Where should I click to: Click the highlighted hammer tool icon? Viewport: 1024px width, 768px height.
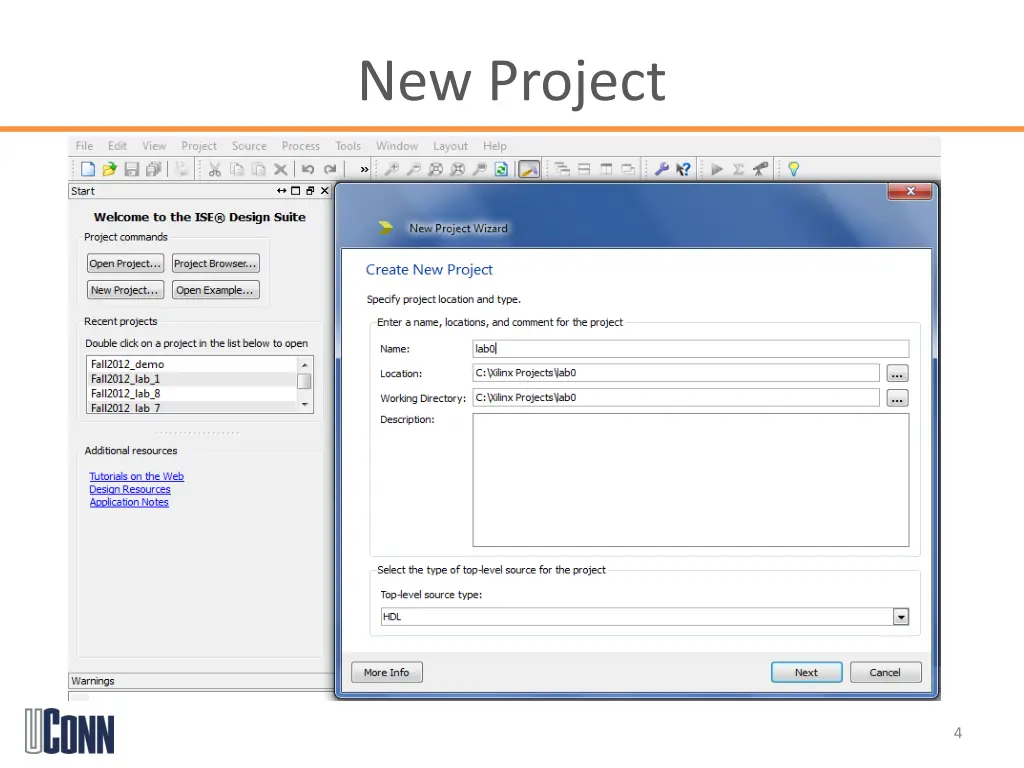tap(529, 169)
